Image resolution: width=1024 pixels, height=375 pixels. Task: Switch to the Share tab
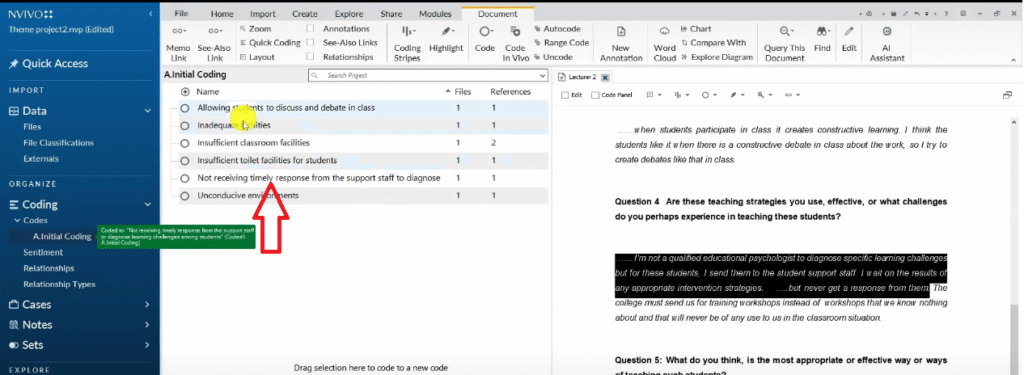(391, 14)
